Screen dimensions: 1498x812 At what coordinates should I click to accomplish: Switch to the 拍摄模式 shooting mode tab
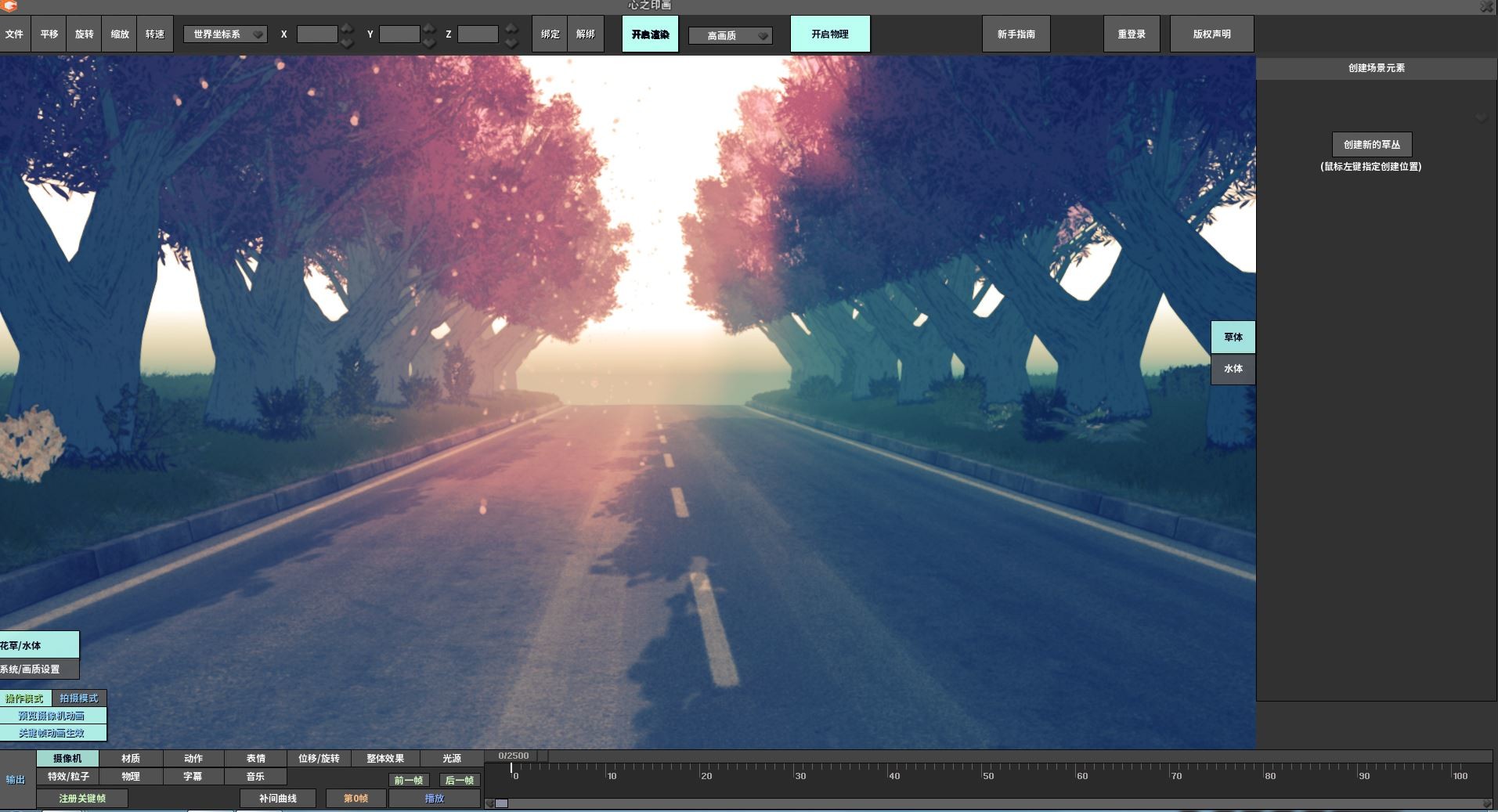(x=78, y=698)
